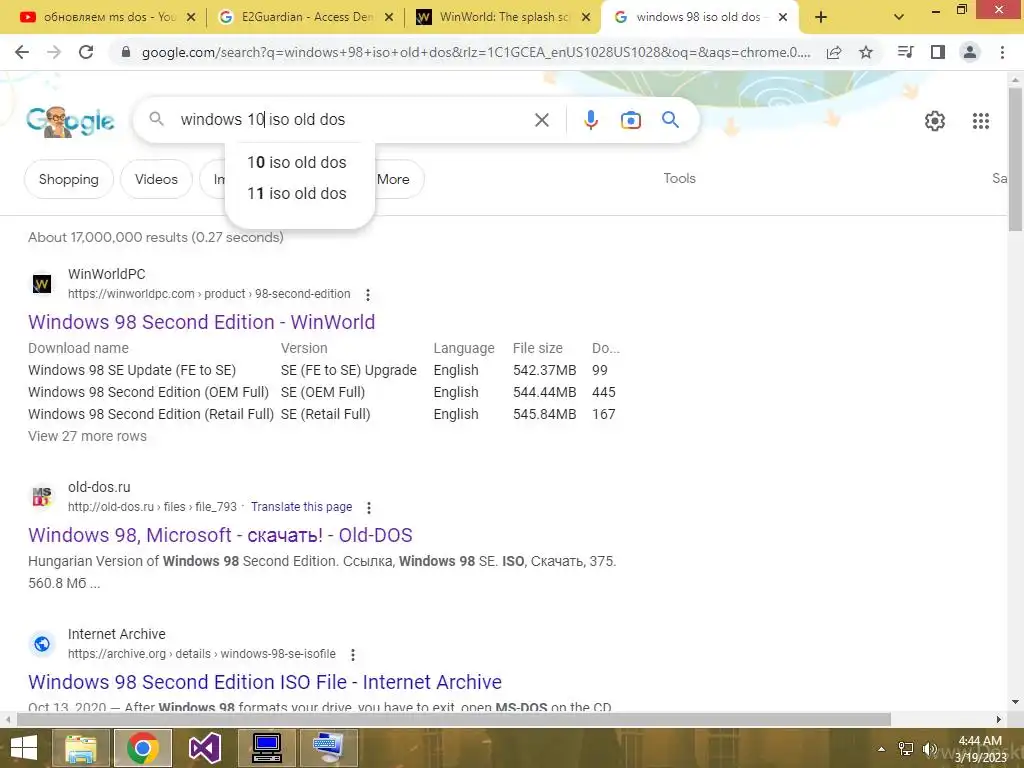
Task: Click the taskbar clock showing 4:44 AM
Action: (x=980, y=748)
